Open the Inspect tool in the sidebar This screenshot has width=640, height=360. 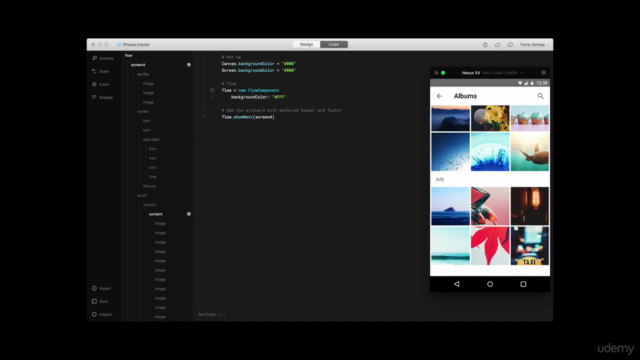102,315
